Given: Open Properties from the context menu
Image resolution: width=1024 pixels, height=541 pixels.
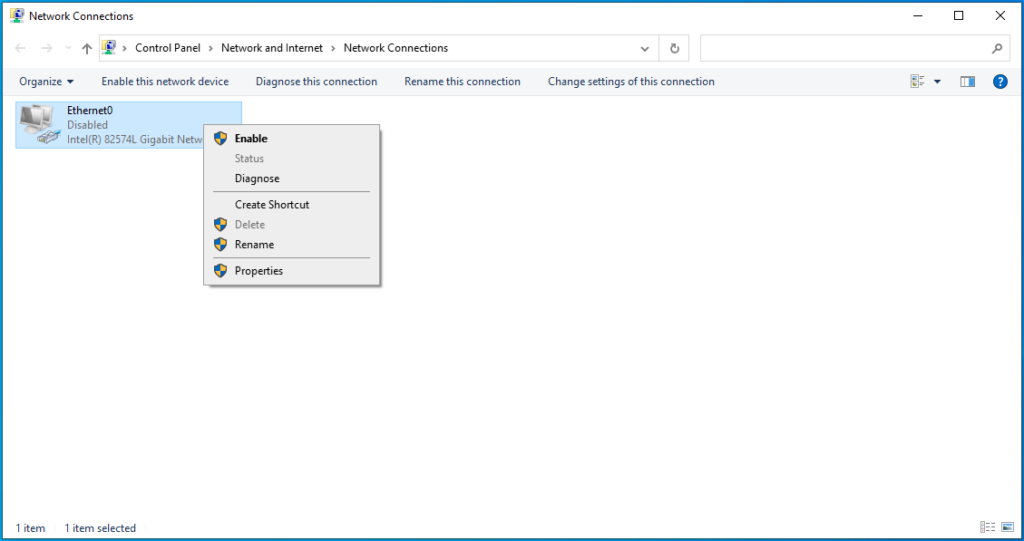Looking at the screenshot, I should 291,270.
